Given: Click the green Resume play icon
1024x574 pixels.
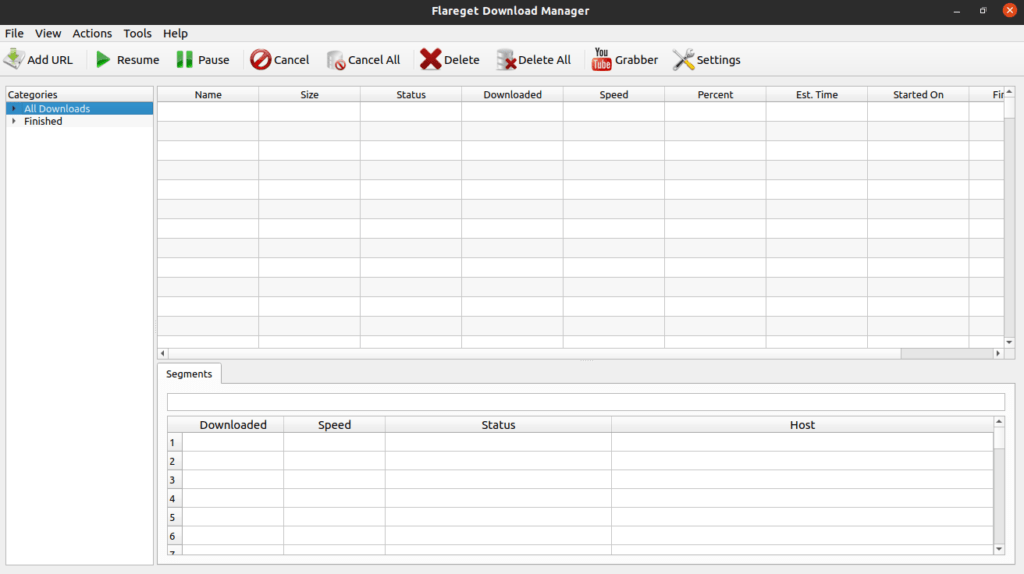Looking at the screenshot, I should (x=103, y=59).
